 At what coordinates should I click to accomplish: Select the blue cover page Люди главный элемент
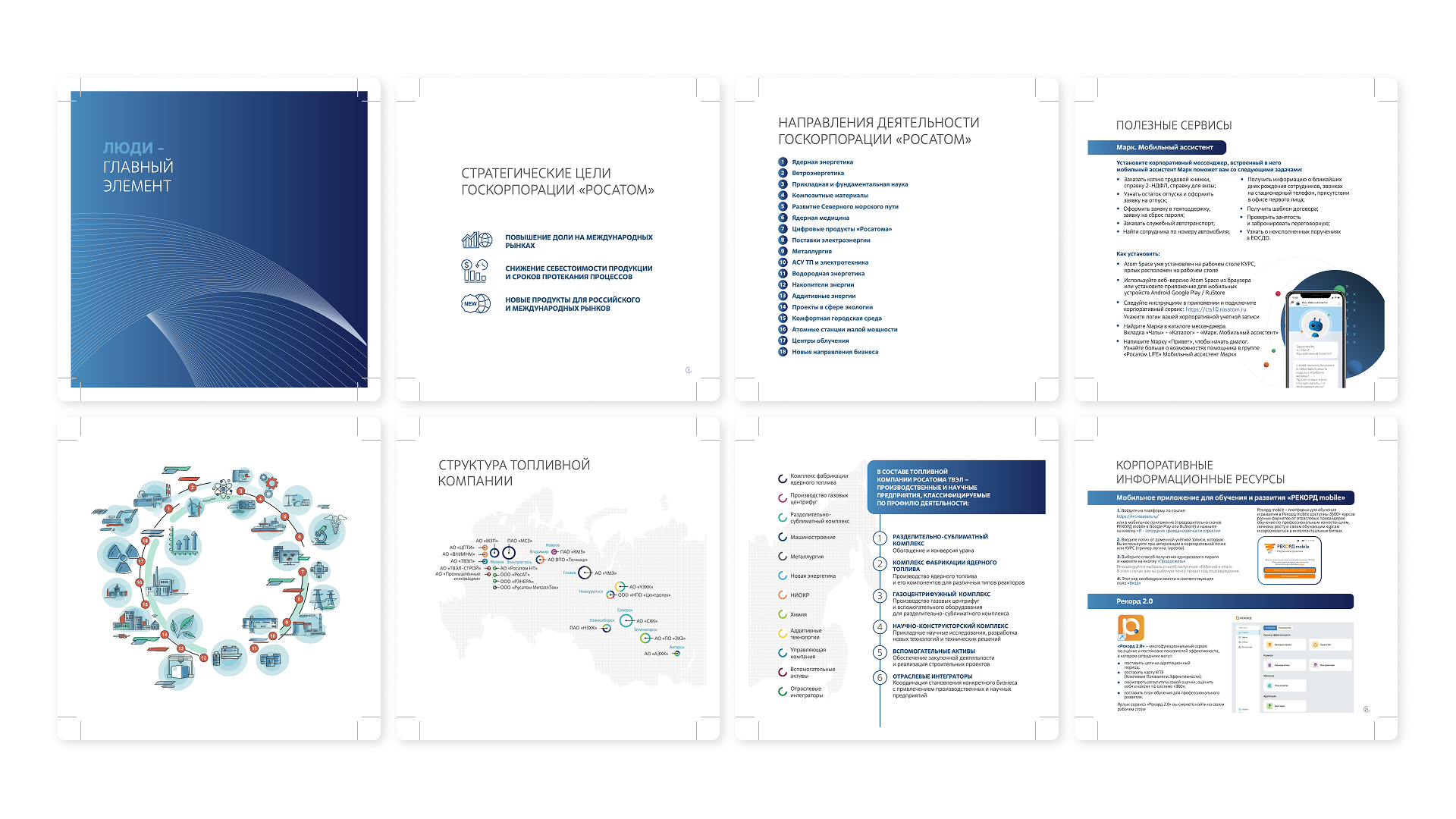[x=219, y=240]
